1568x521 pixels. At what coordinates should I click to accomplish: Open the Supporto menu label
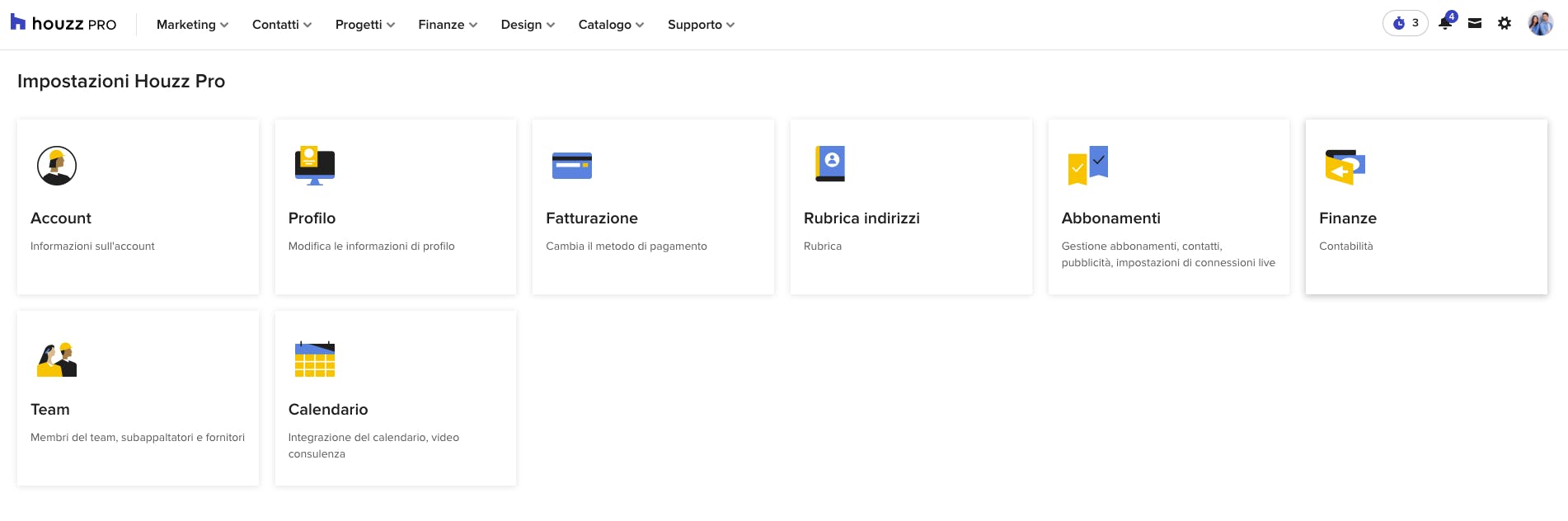[695, 25]
